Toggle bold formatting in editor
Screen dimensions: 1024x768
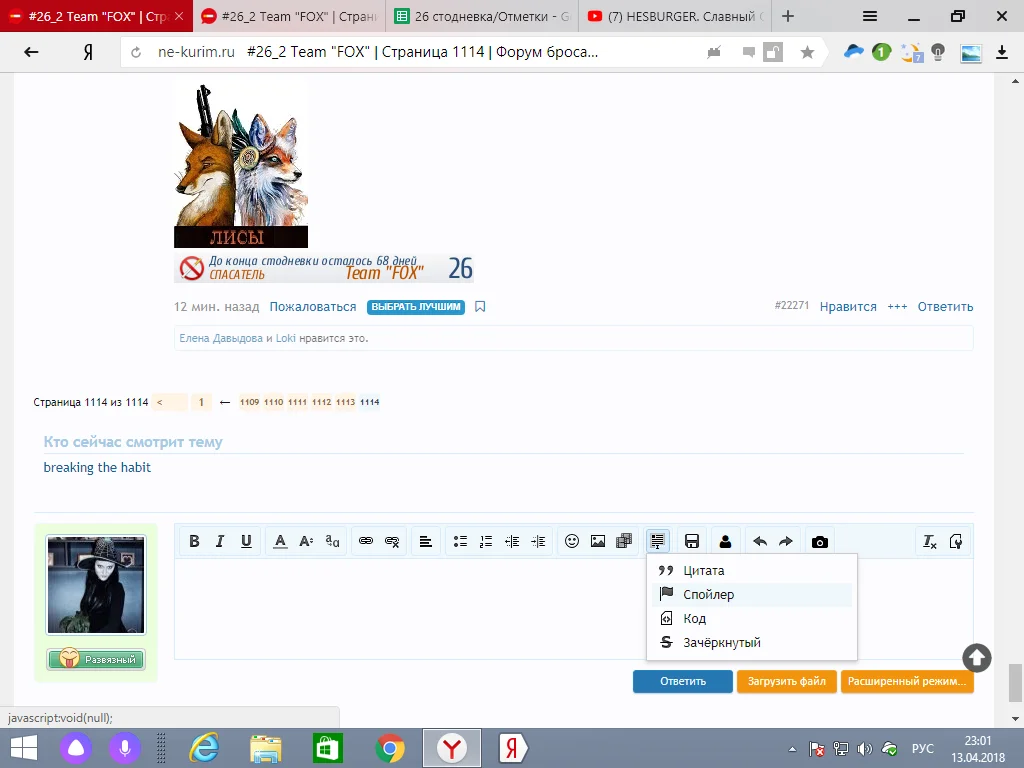pos(194,541)
